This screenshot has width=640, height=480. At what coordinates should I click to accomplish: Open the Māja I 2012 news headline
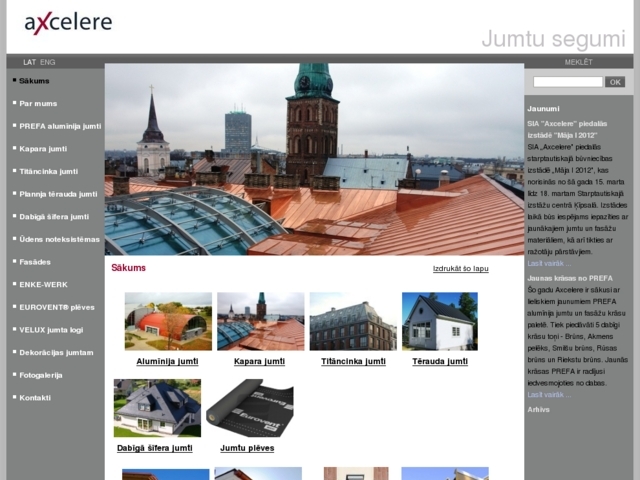pyautogui.click(x=567, y=129)
